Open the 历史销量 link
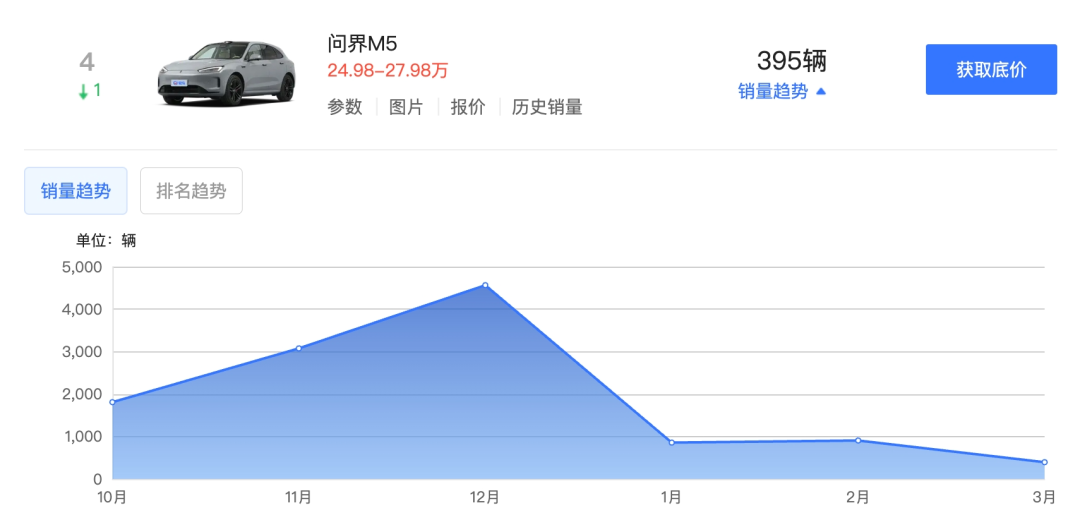Image resolution: width=1080 pixels, height=527 pixels. click(547, 107)
